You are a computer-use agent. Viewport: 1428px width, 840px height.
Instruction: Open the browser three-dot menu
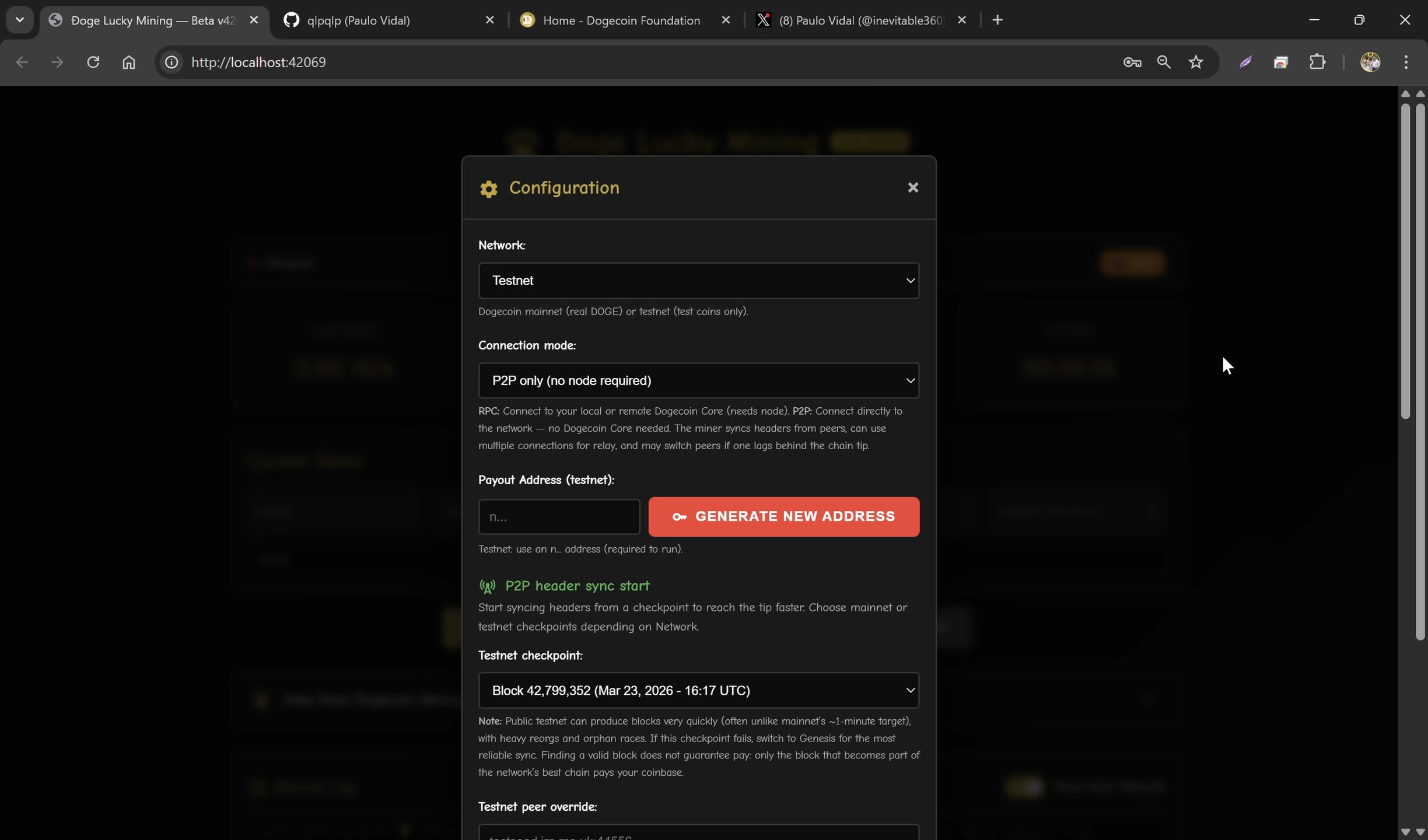tap(1406, 62)
